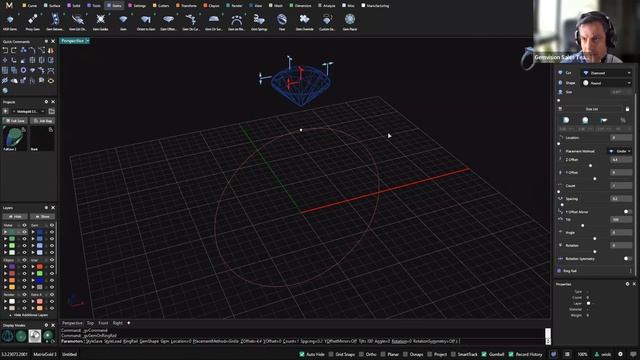640x360 pixels.
Task: Adjust the Z-Offset slider handle
Action: [590, 166]
